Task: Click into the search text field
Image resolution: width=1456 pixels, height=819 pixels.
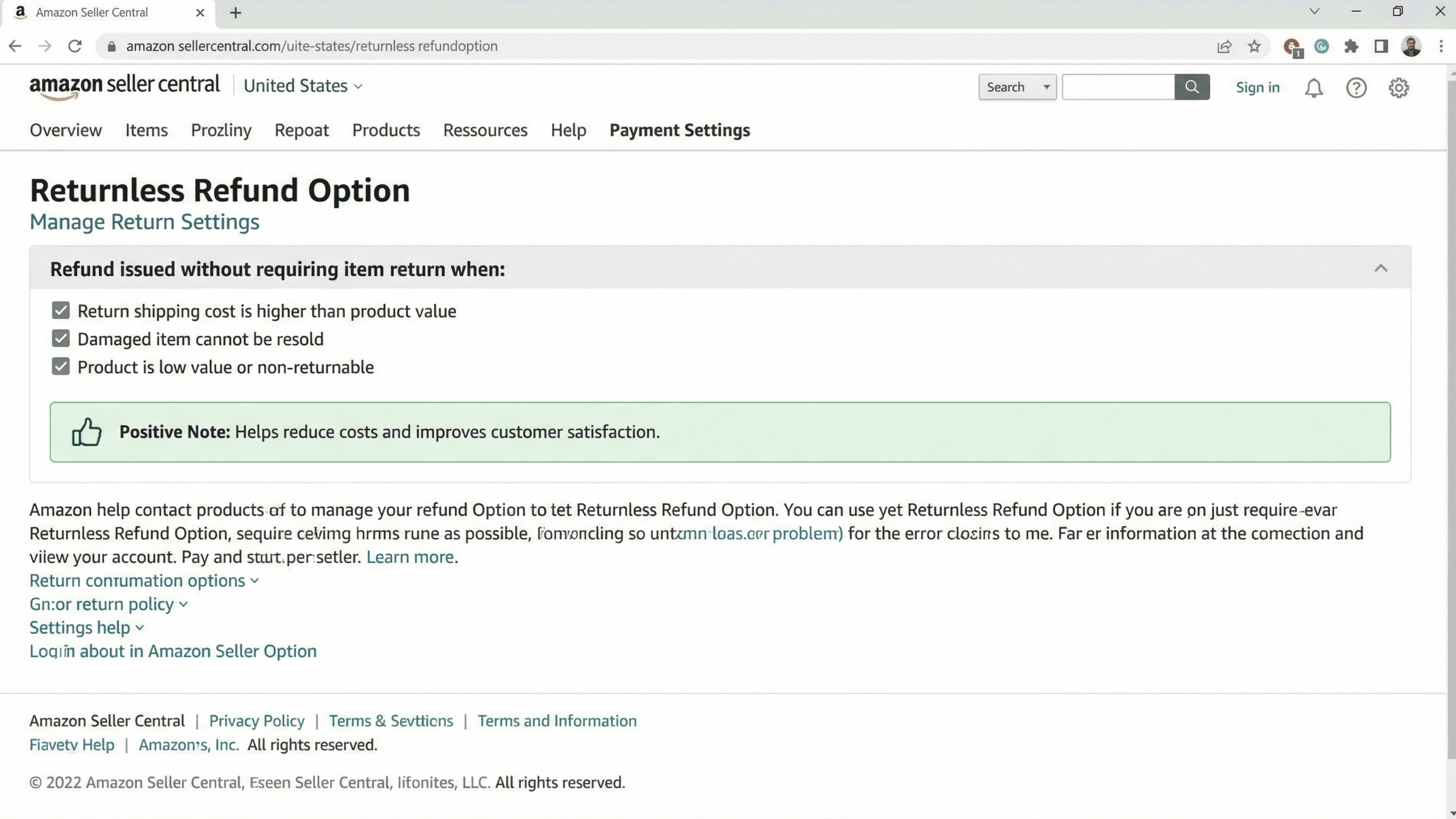Action: (1117, 87)
